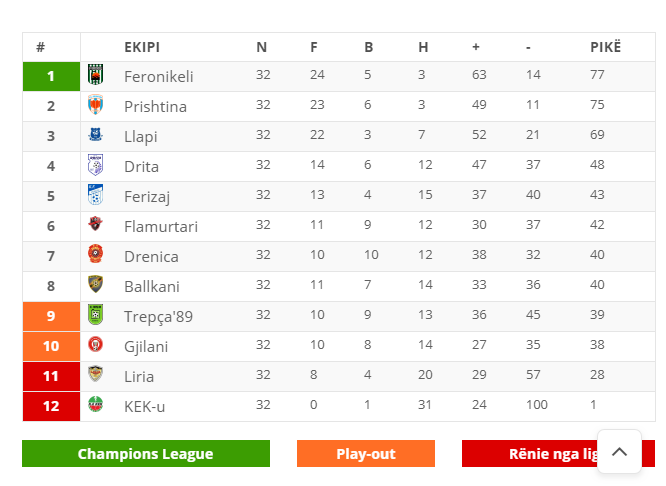Select the Feronikeli team name
Screen dimensions: 666x486
[x=158, y=76]
